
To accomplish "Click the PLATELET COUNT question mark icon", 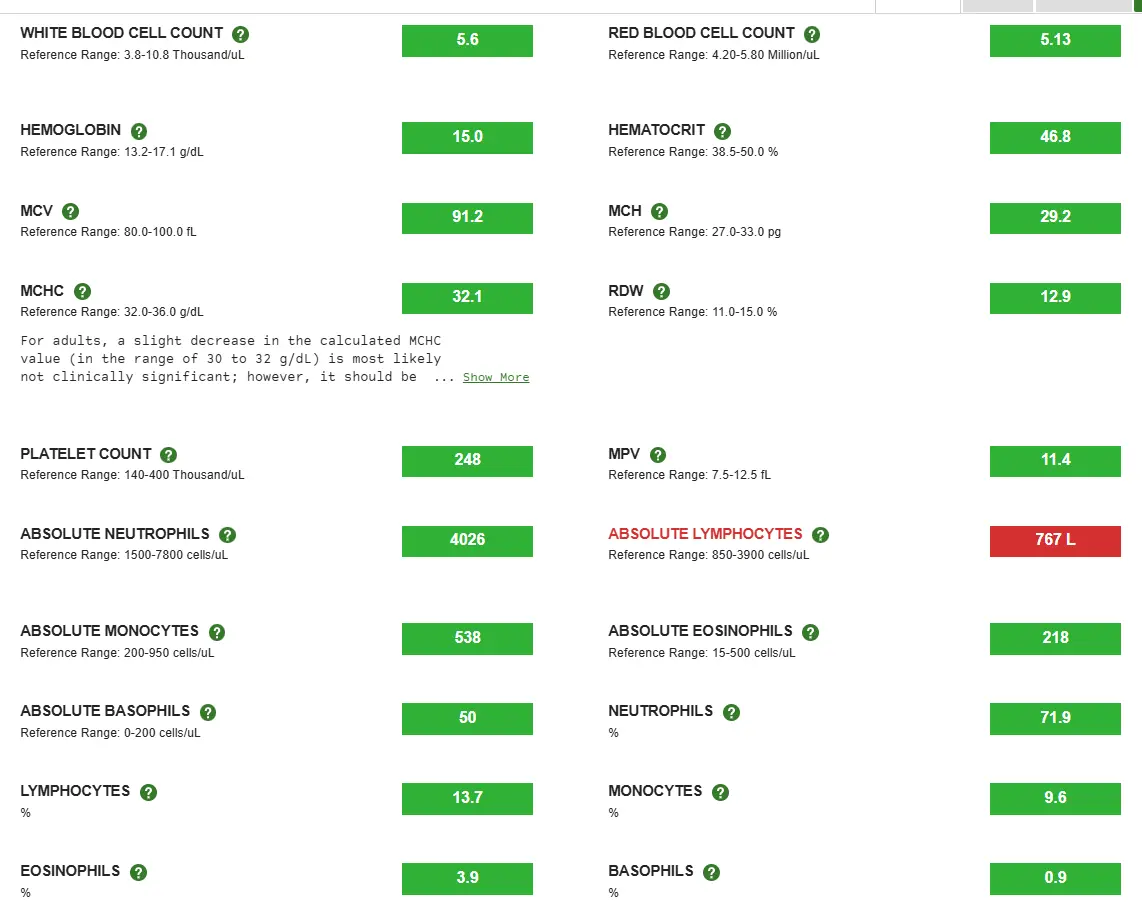I will pos(168,454).
